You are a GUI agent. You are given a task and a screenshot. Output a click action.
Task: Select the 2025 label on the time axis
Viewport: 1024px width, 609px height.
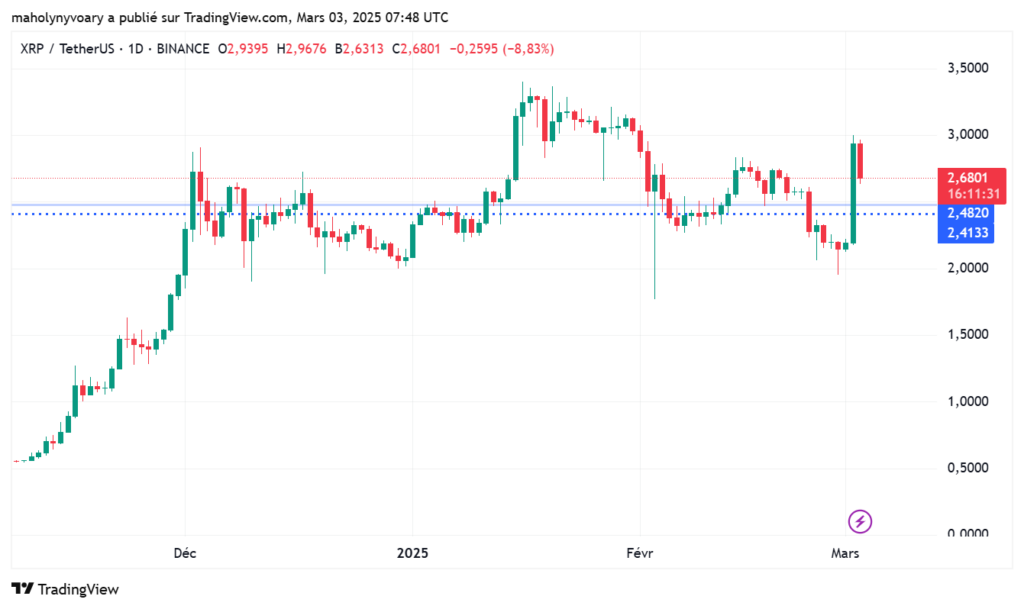click(x=413, y=552)
